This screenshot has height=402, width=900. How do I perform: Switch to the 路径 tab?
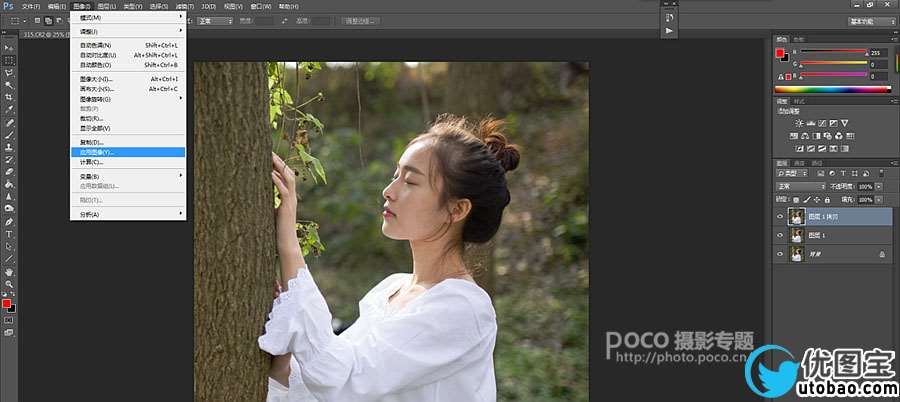click(817, 163)
